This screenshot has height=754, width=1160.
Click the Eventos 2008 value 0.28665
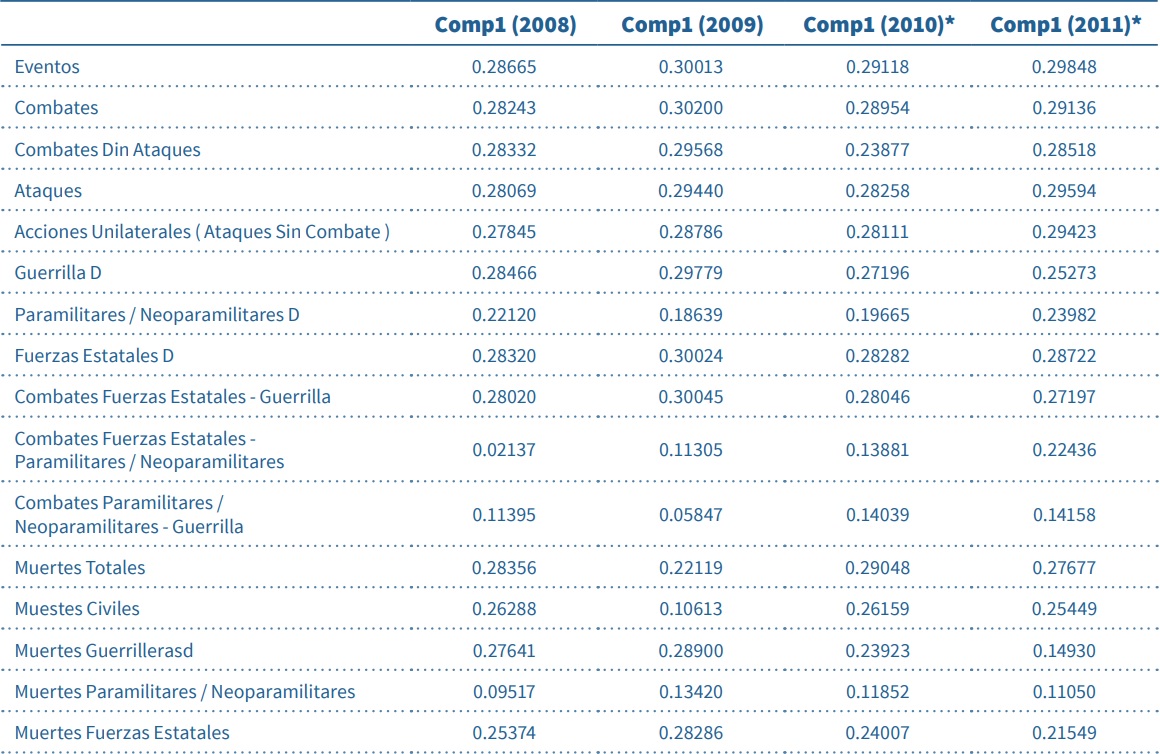pyautogui.click(x=504, y=67)
